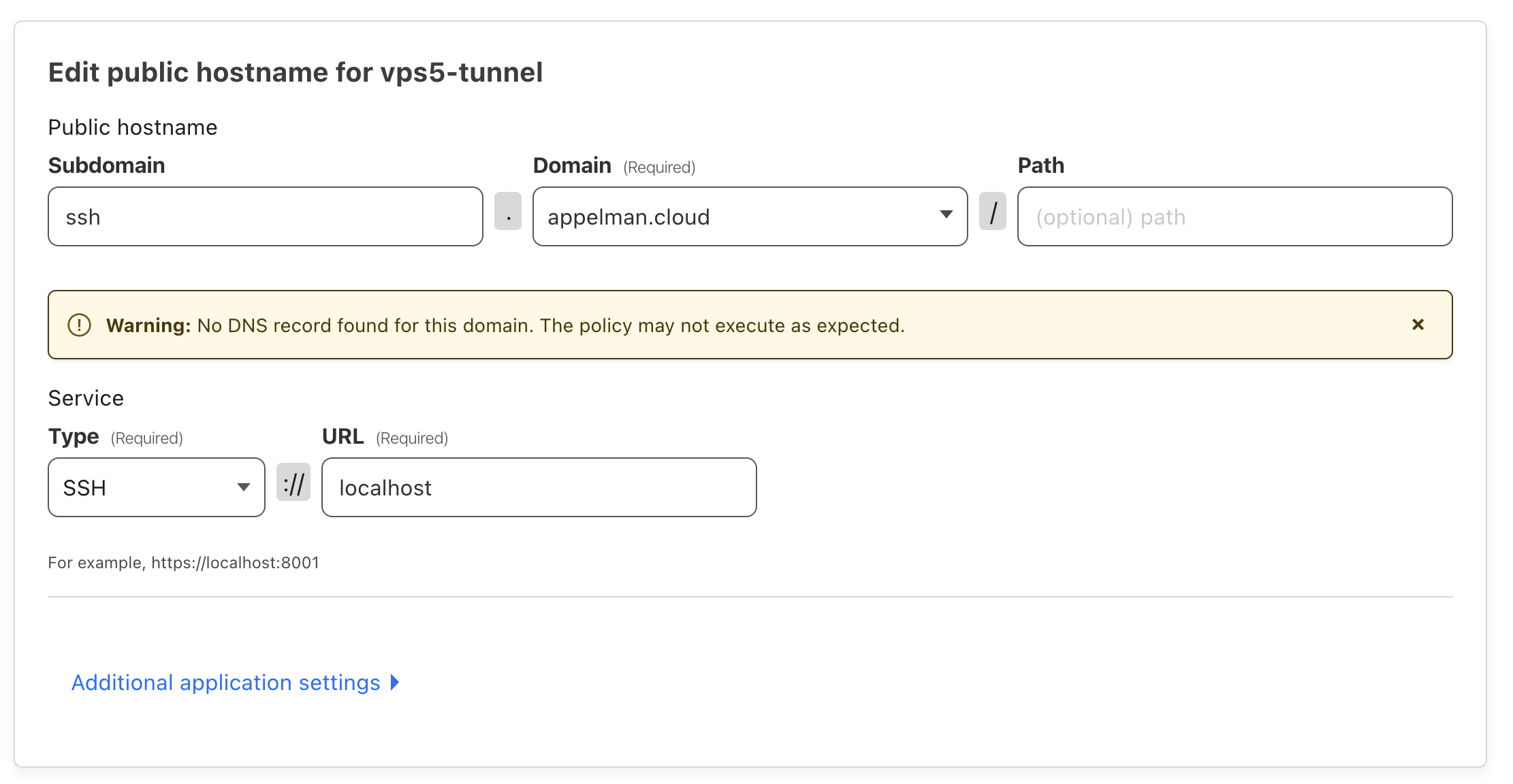1513x784 pixels.
Task: Click the disclosure triangle next to Additional application settings
Action: point(394,682)
